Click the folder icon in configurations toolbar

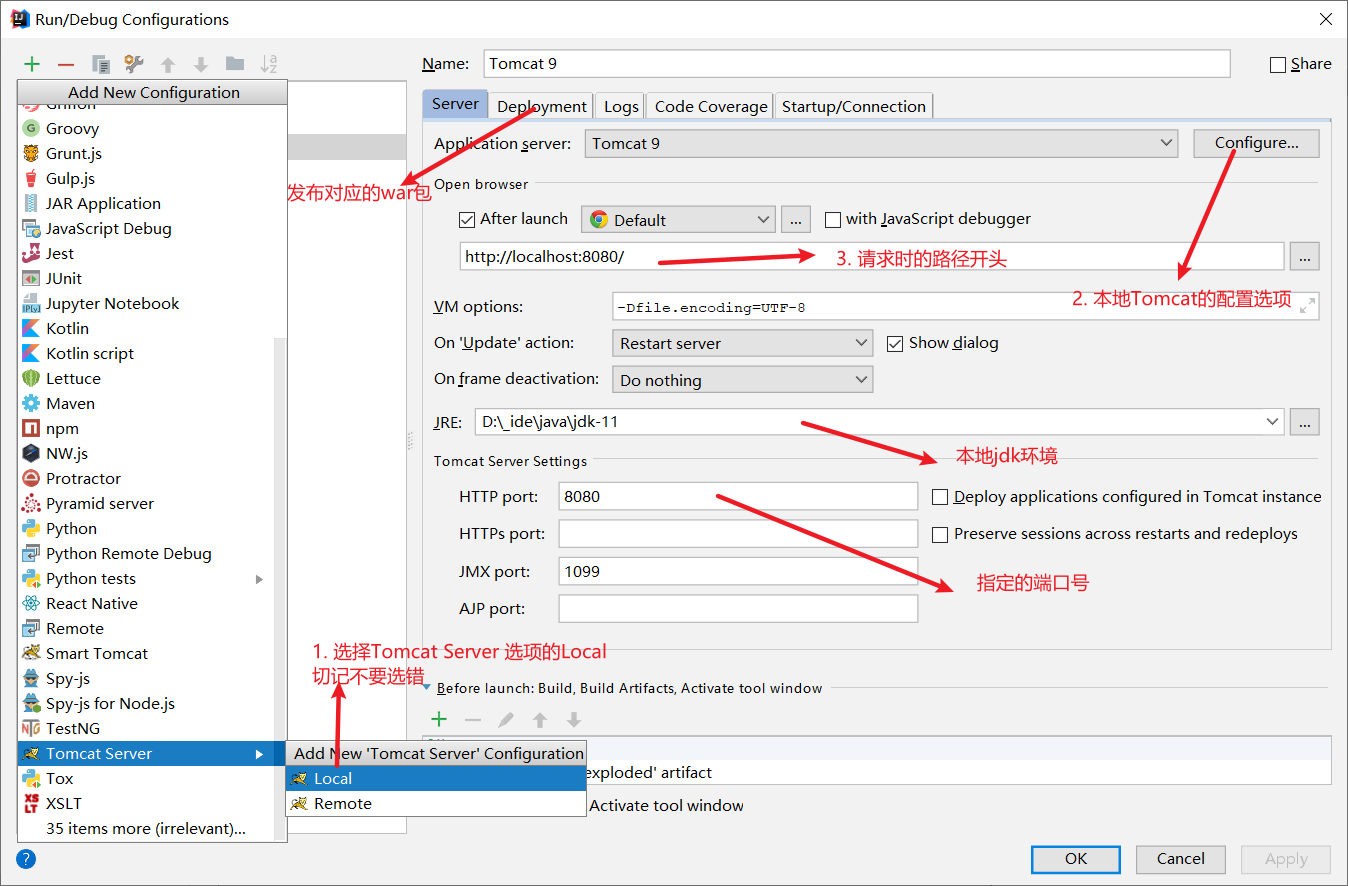(235, 64)
